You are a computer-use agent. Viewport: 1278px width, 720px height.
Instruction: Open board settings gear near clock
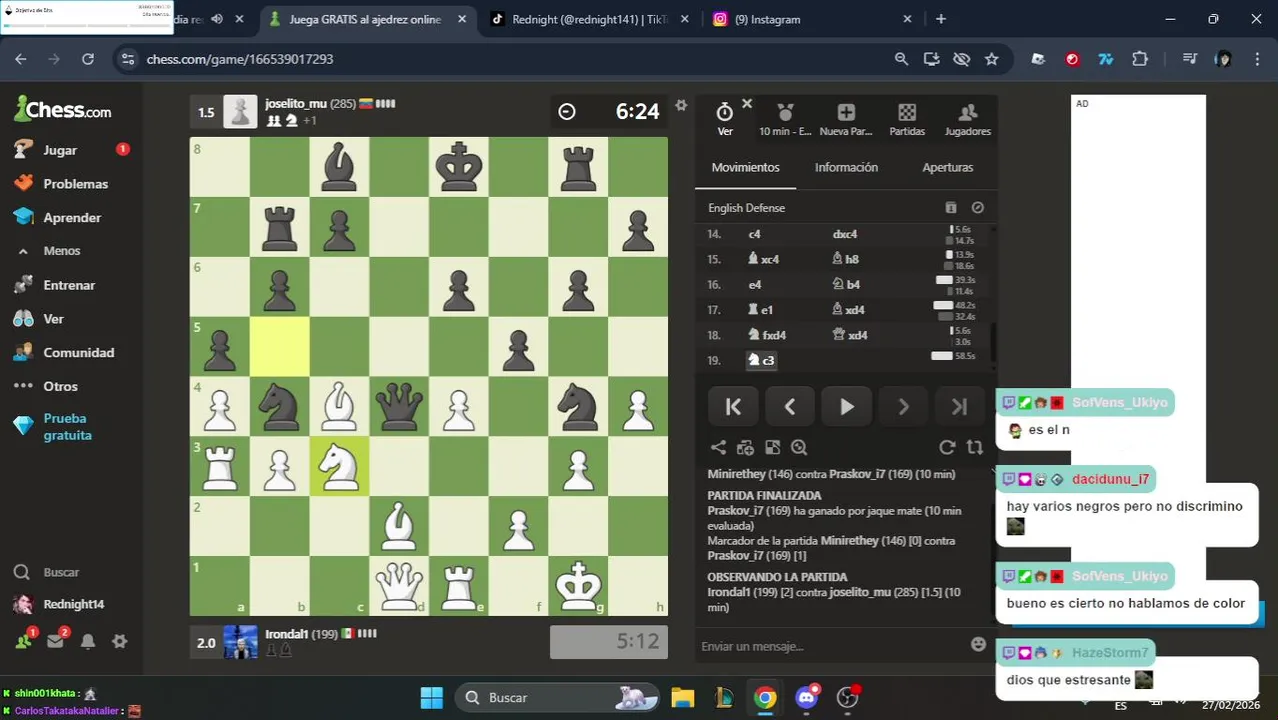click(x=681, y=105)
